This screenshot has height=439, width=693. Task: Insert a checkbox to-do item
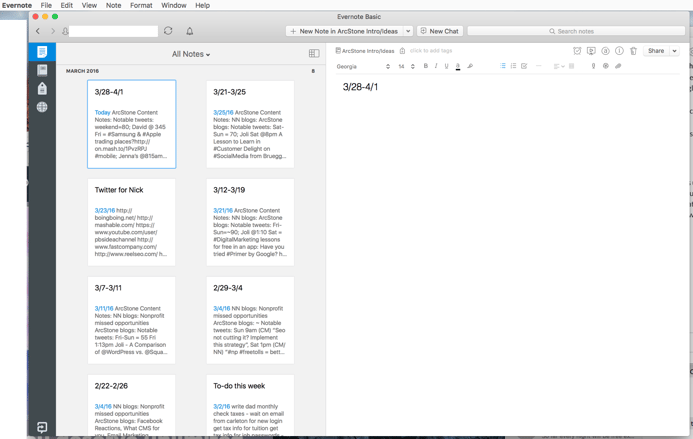(x=524, y=67)
